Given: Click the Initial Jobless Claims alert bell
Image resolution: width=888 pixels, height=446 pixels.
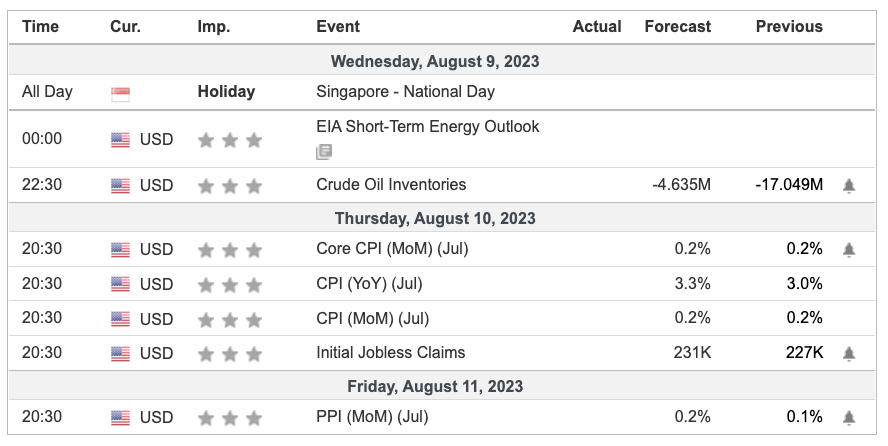Looking at the screenshot, I should (849, 353).
